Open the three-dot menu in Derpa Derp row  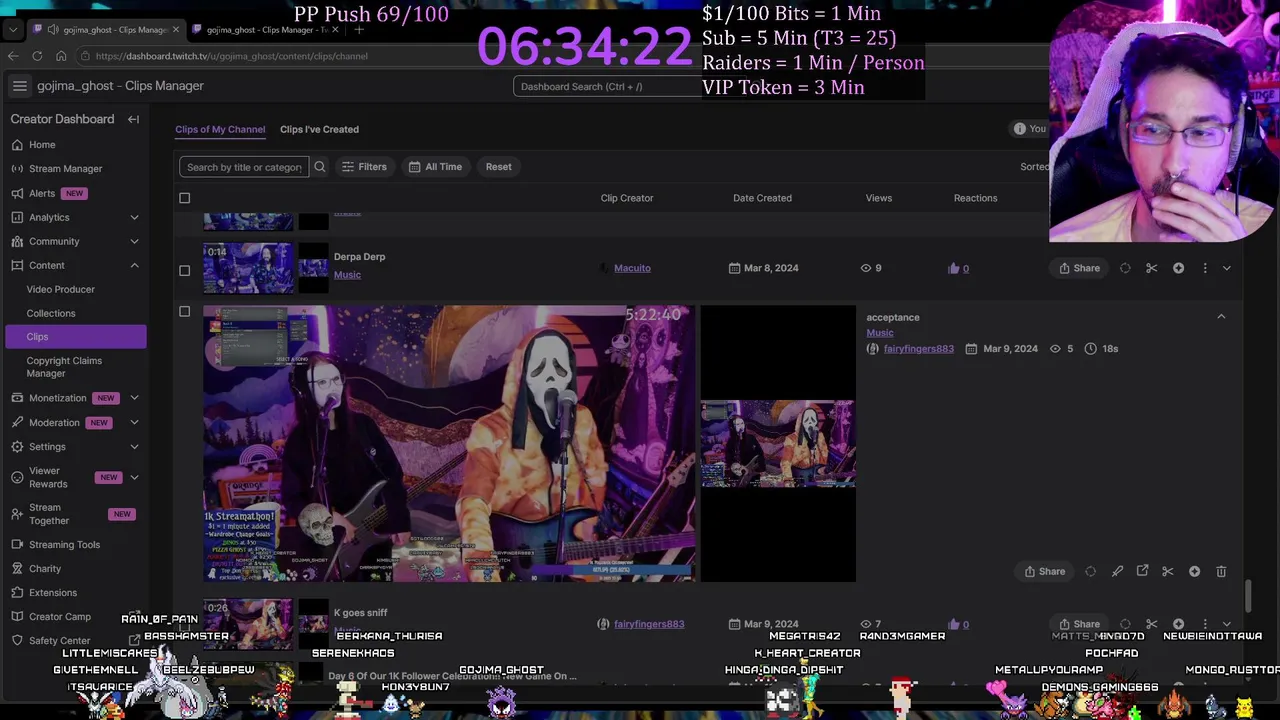click(x=1205, y=268)
